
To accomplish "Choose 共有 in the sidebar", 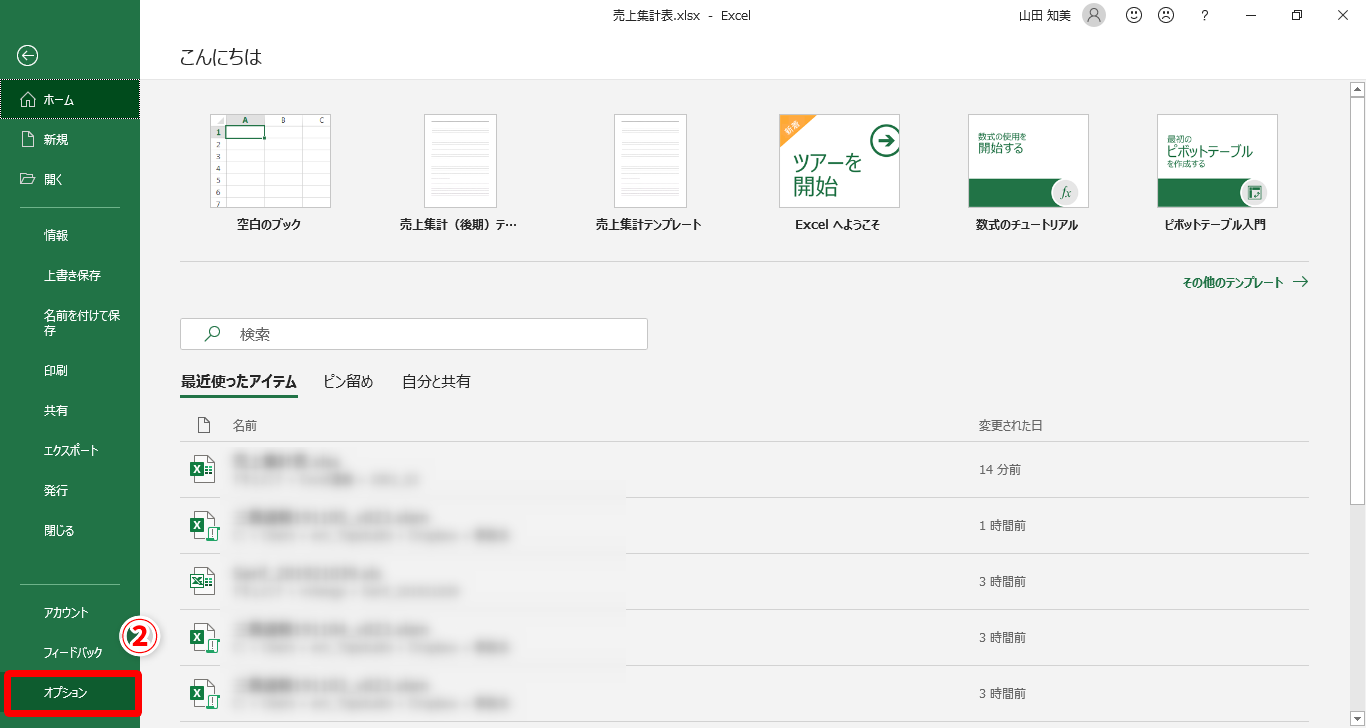I will (x=70, y=411).
